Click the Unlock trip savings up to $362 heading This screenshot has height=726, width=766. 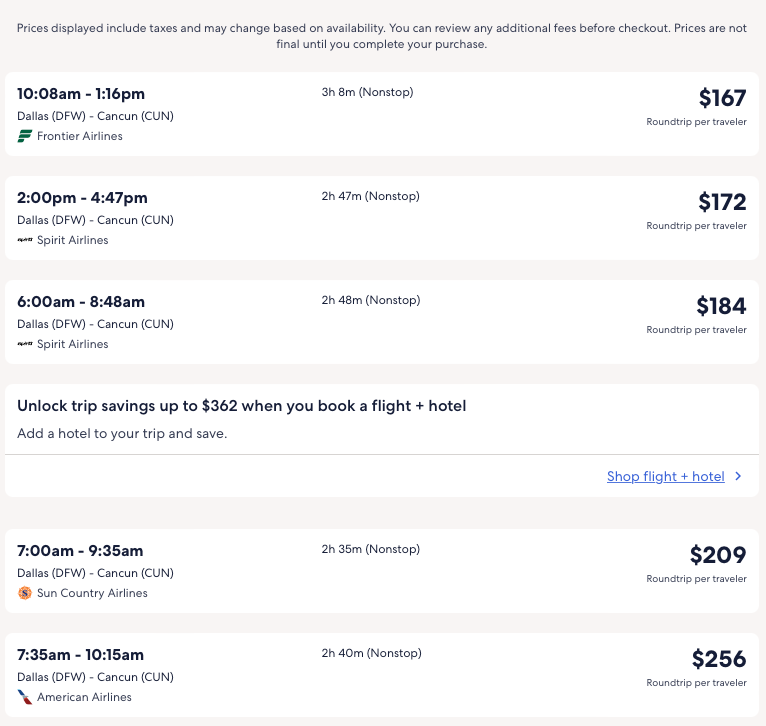pos(242,406)
